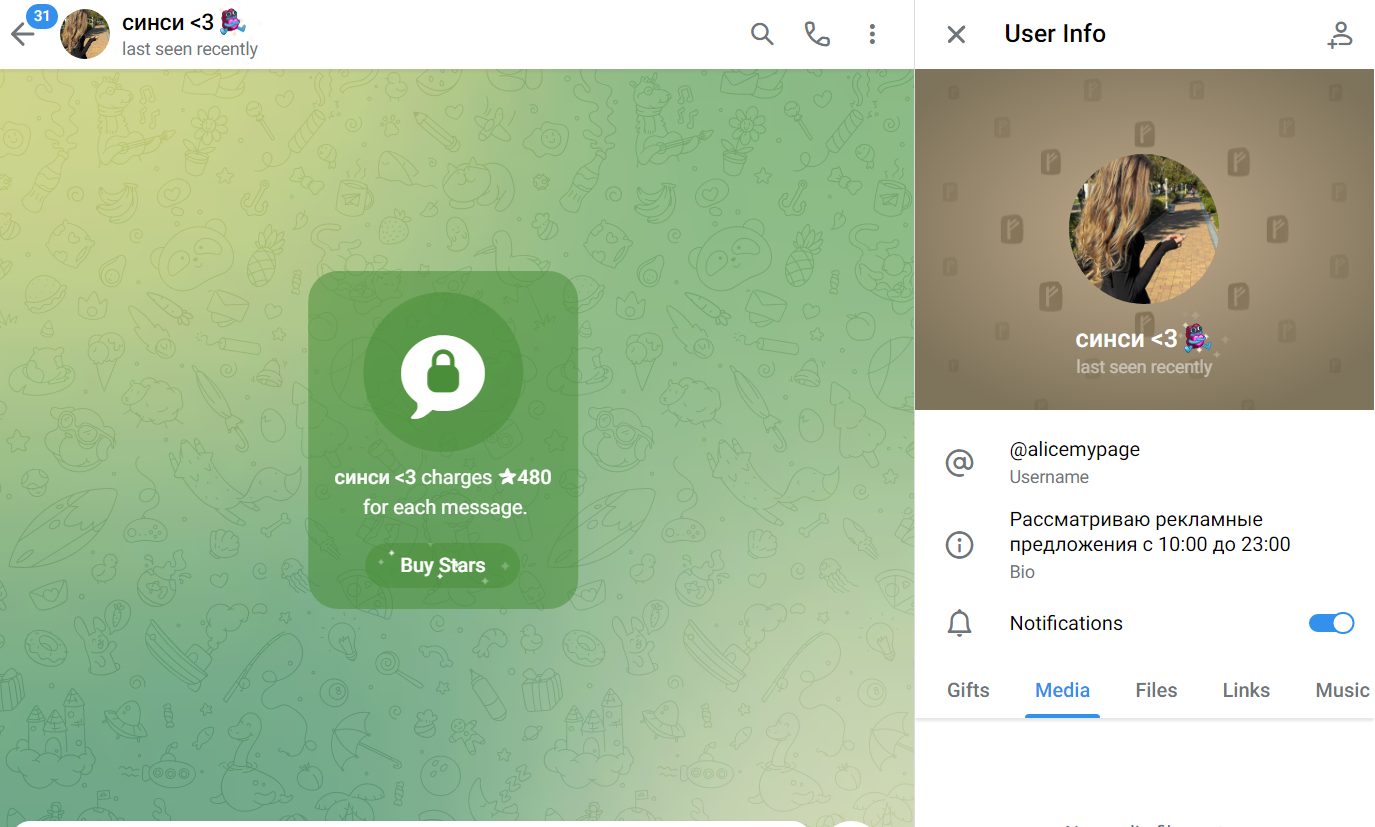Open the Music tab
The height and width of the screenshot is (827, 1375).
click(1342, 690)
